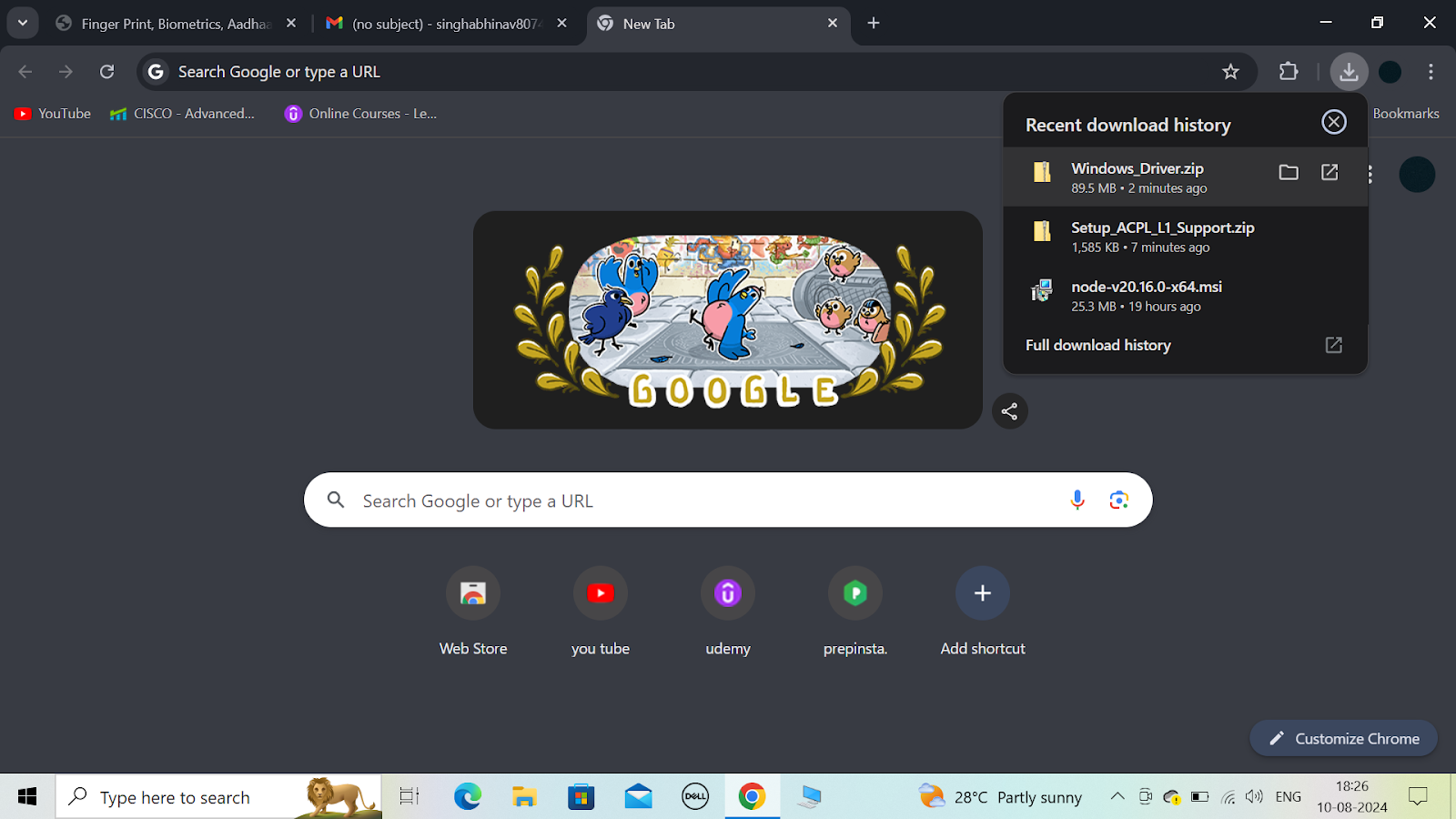Bookmark this tab with the star icon
This screenshot has width=1456, height=819.
point(1230,72)
